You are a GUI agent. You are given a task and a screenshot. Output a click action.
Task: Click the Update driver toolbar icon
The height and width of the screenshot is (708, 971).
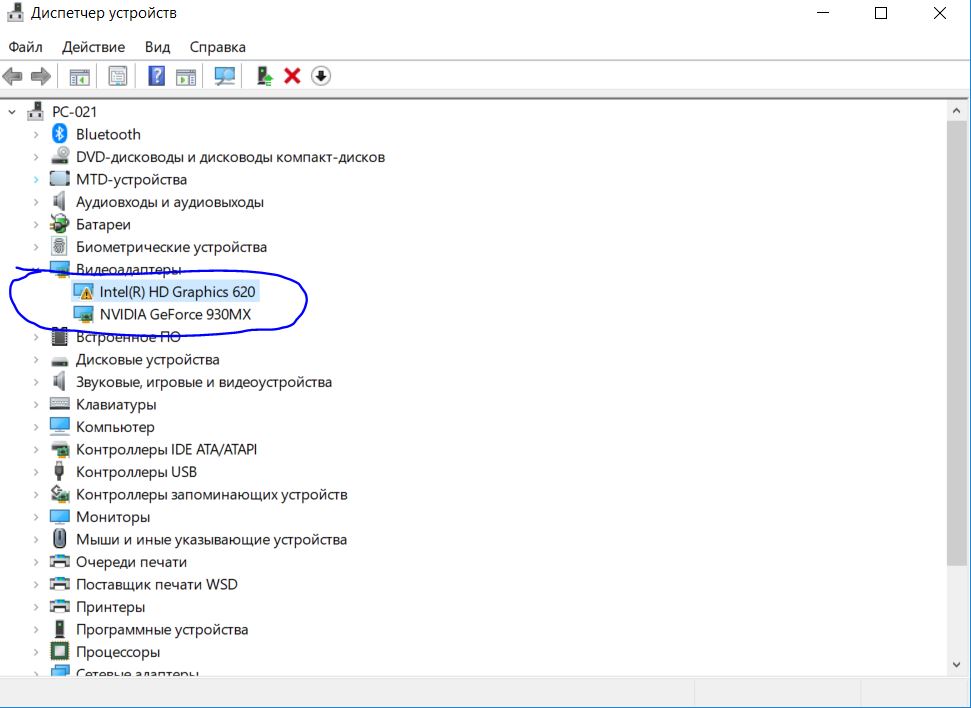tap(264, 76)
